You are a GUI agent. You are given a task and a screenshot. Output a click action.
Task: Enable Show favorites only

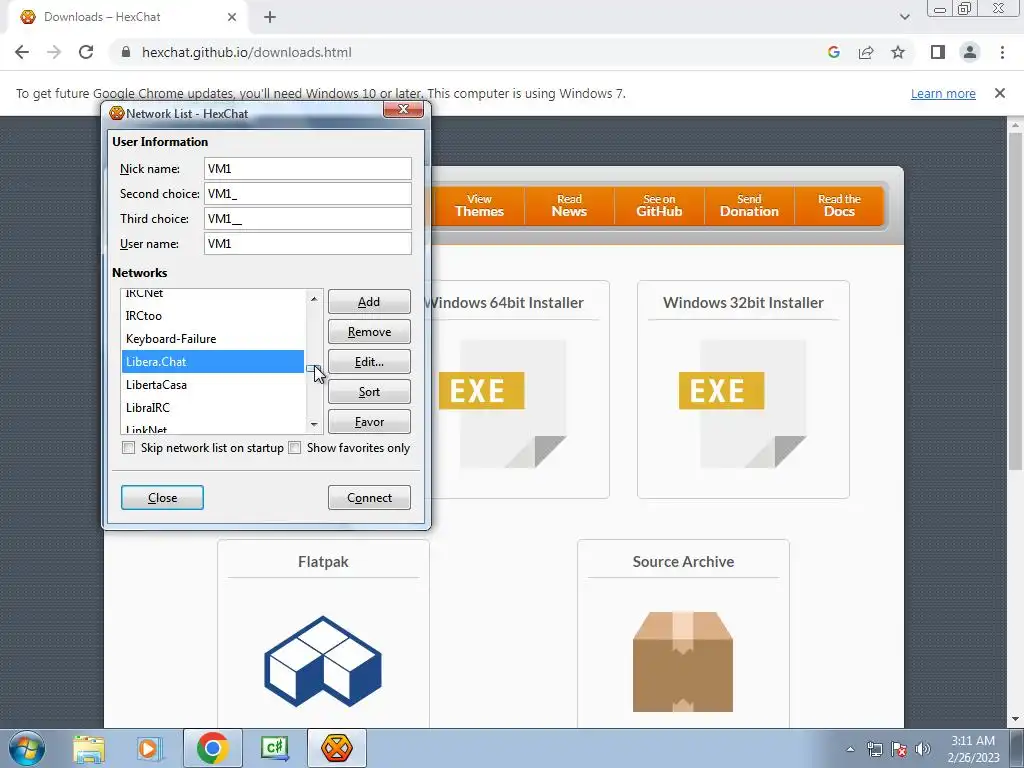pyautogui.click(x=295, y=447)
